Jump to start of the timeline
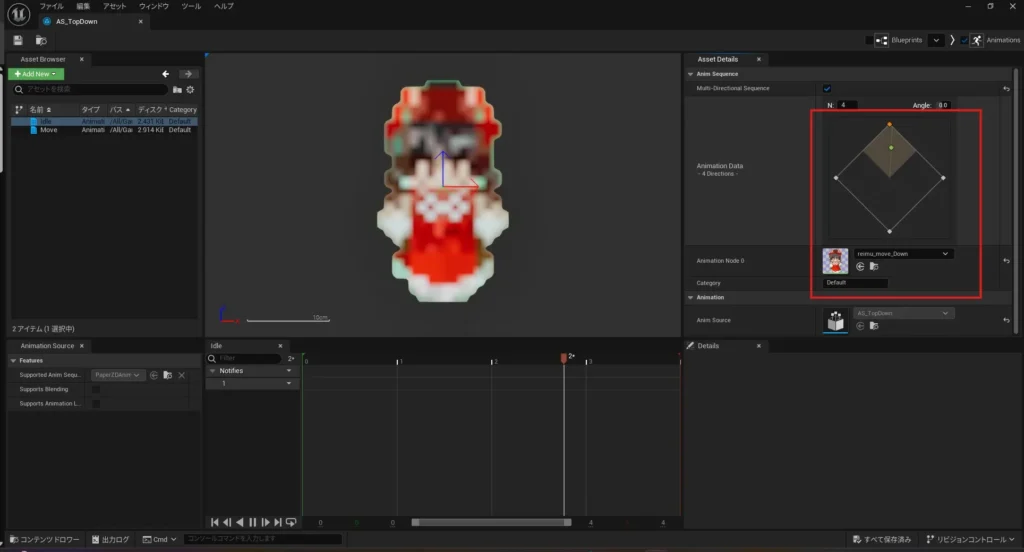 click(x=214, y=522)
